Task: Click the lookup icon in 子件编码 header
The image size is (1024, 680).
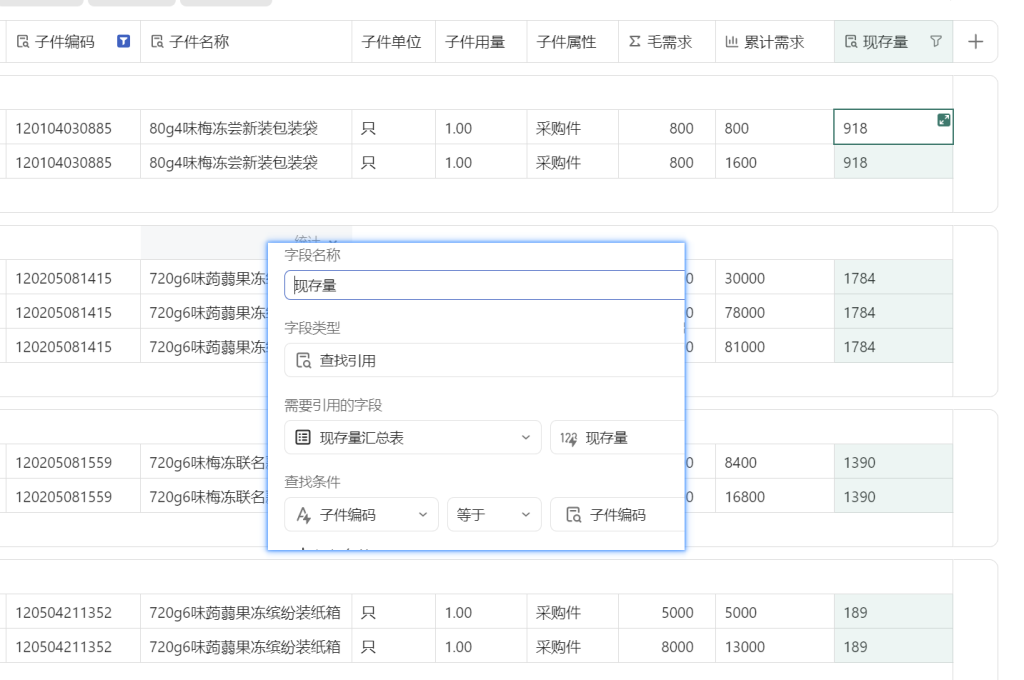Action: 23,42
